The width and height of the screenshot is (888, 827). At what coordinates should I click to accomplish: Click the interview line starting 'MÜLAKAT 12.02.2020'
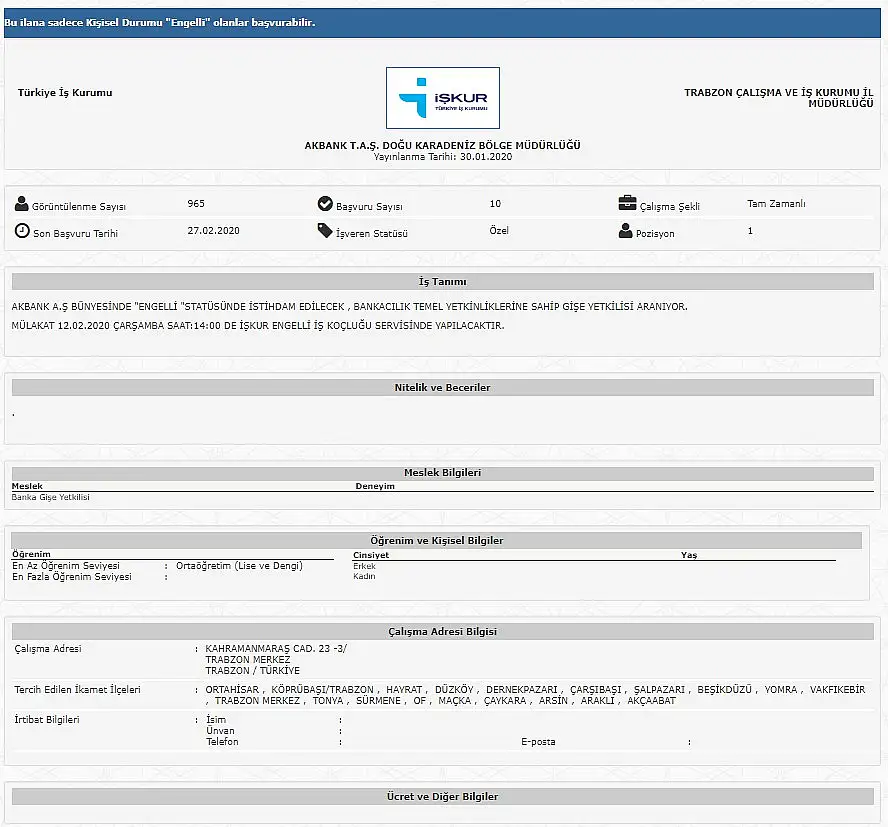point(258,326)
